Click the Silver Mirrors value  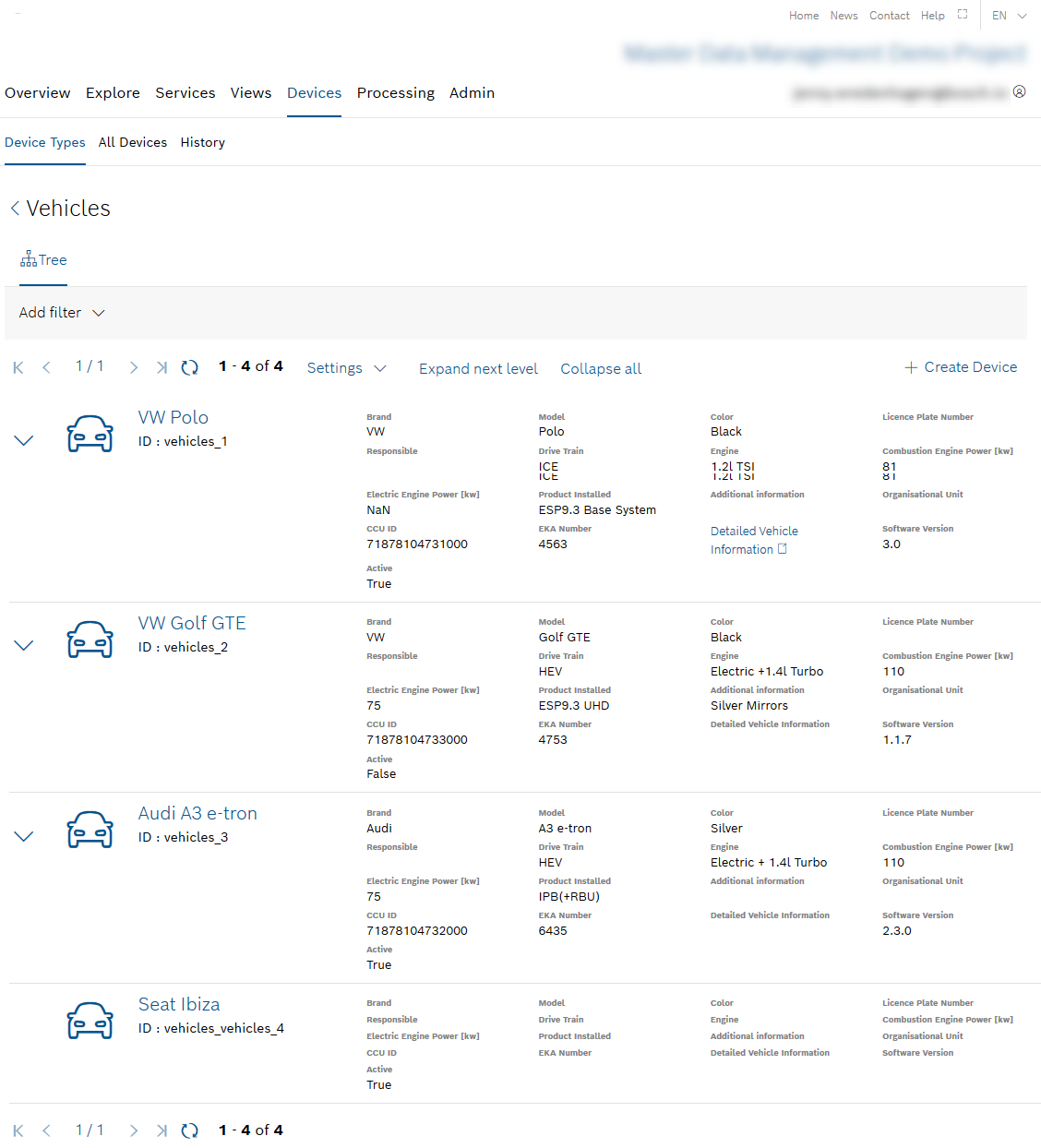point(749,706)
